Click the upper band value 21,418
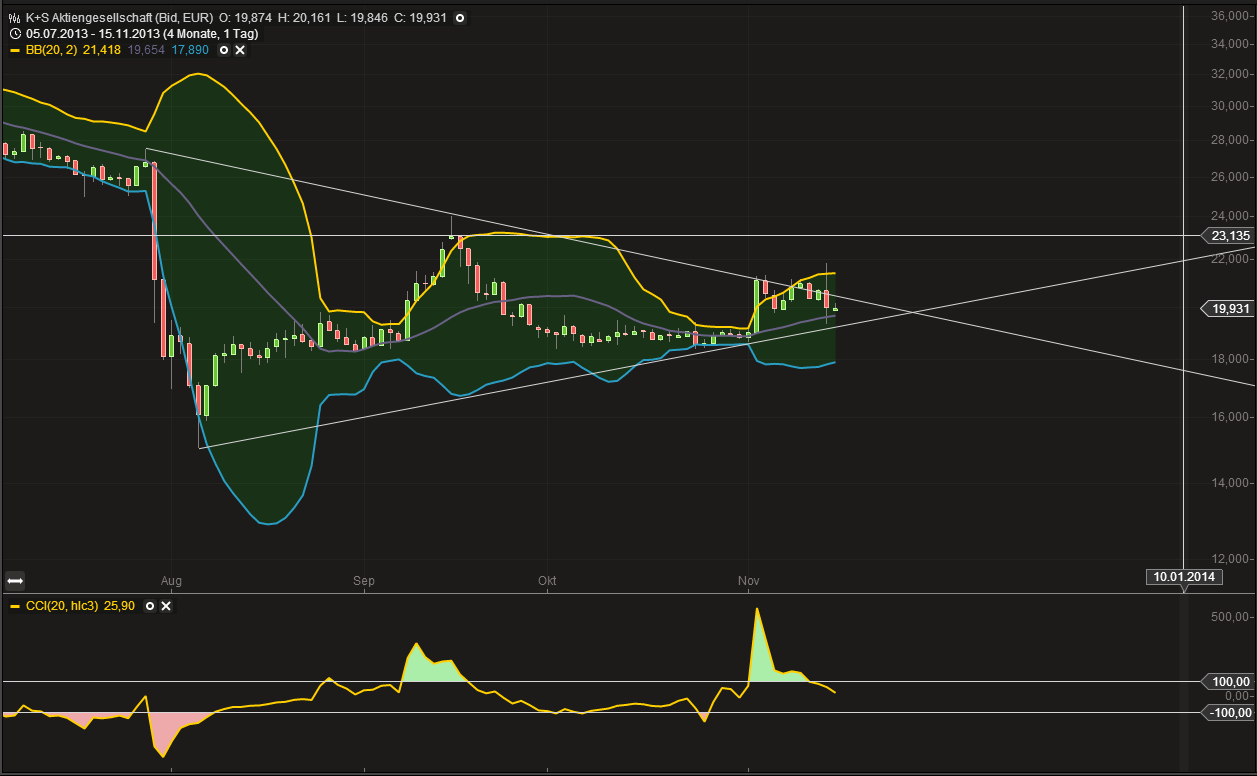The height and width of the screenshot is (776, 1257). pyautogui.click(x=103, y=49)
